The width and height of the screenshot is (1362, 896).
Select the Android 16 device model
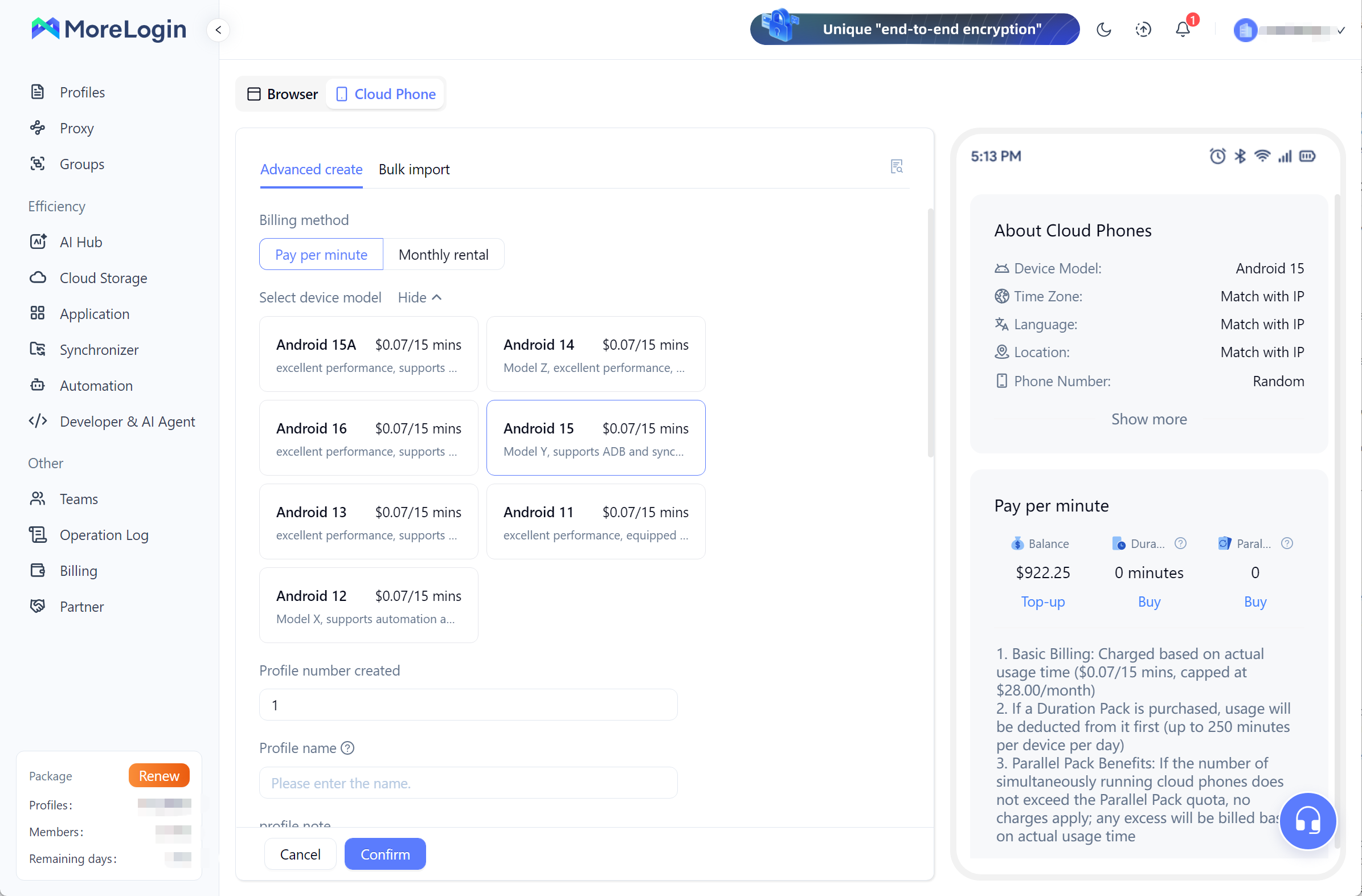point(369,437)
